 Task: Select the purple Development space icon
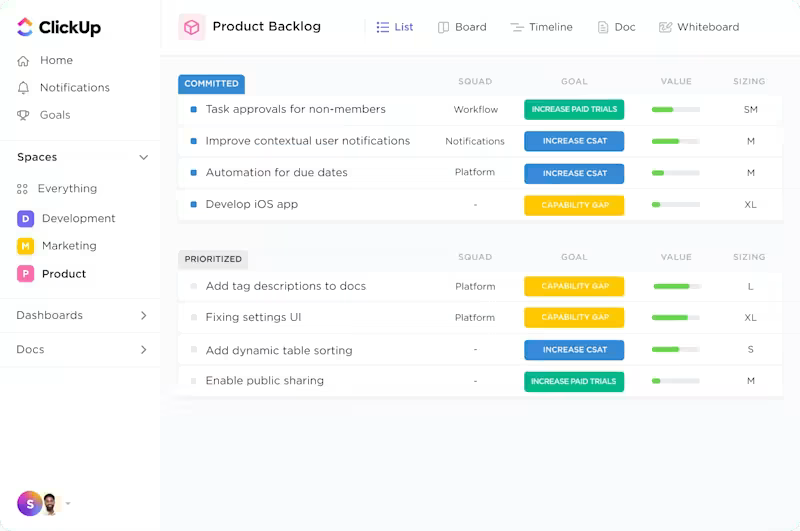26,218
